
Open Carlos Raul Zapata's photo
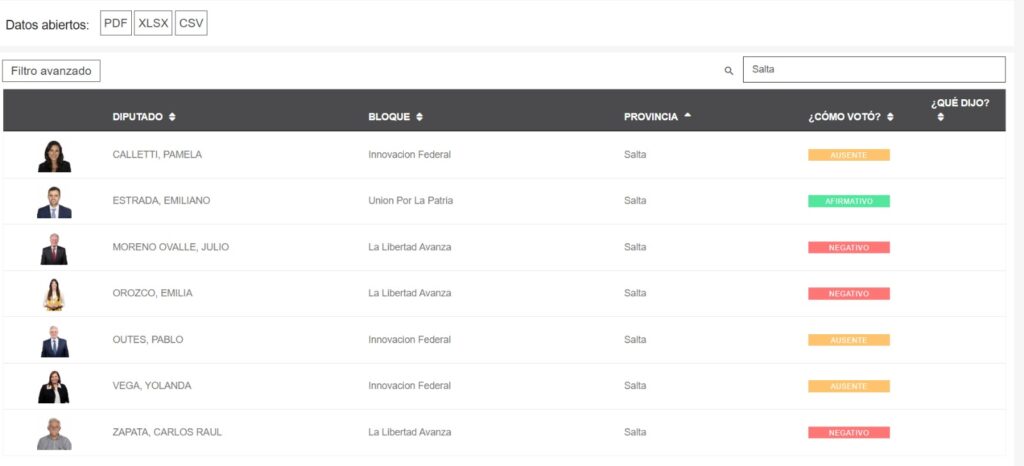point(54,434)
